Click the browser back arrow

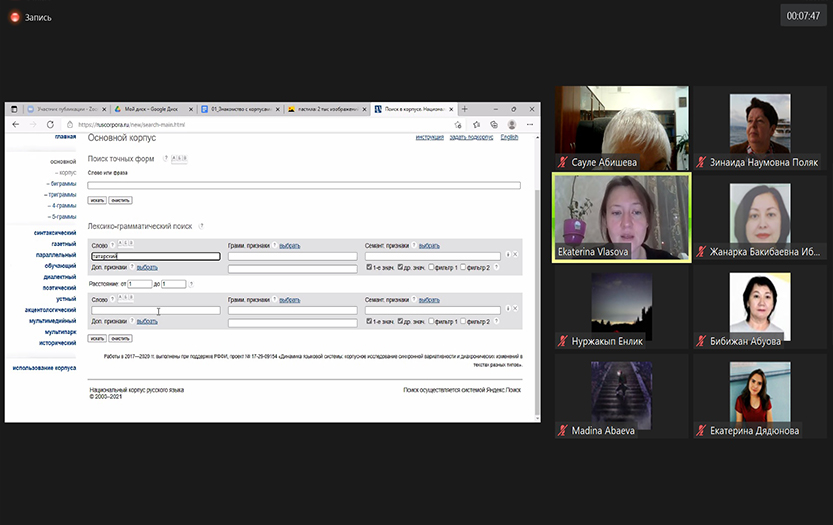(15, 124)
